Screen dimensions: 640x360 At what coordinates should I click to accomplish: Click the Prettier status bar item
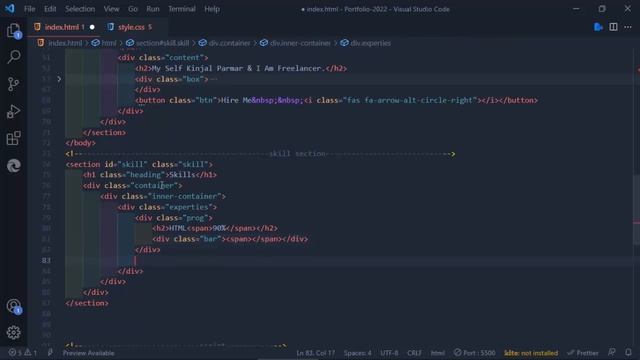582,353
